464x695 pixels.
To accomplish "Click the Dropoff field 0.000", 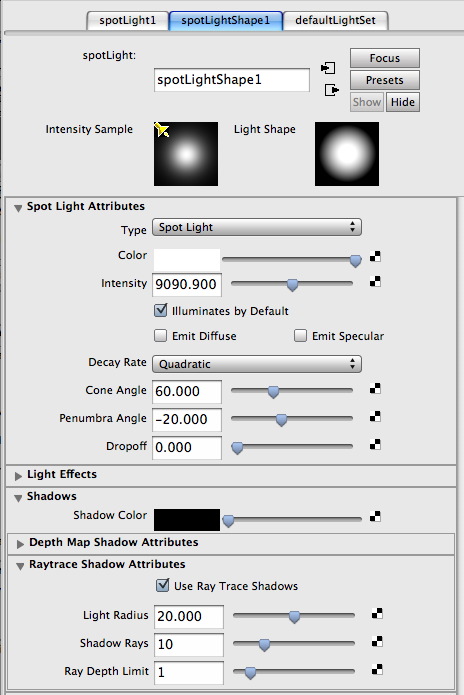I will [x=187, y=448].
